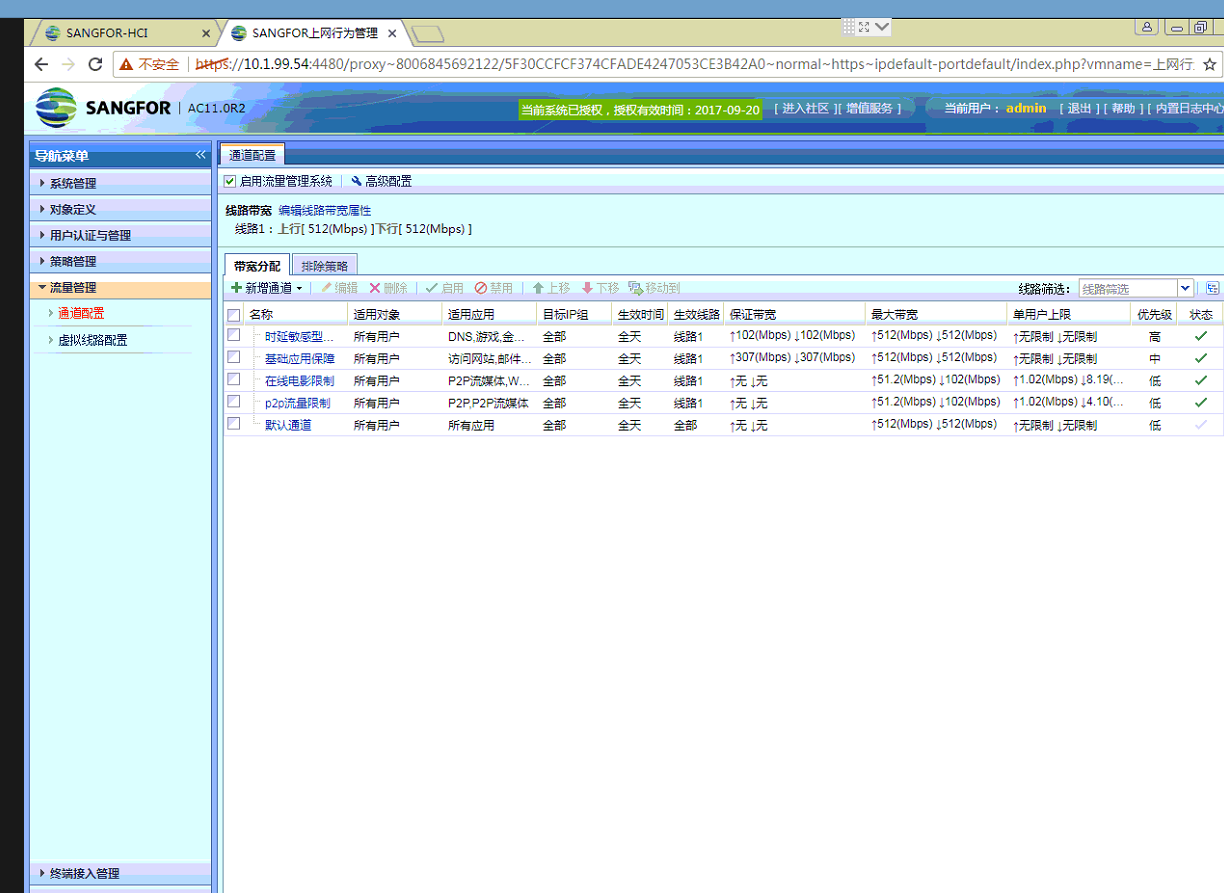Reload the page with refresh icon

(96, 64)
